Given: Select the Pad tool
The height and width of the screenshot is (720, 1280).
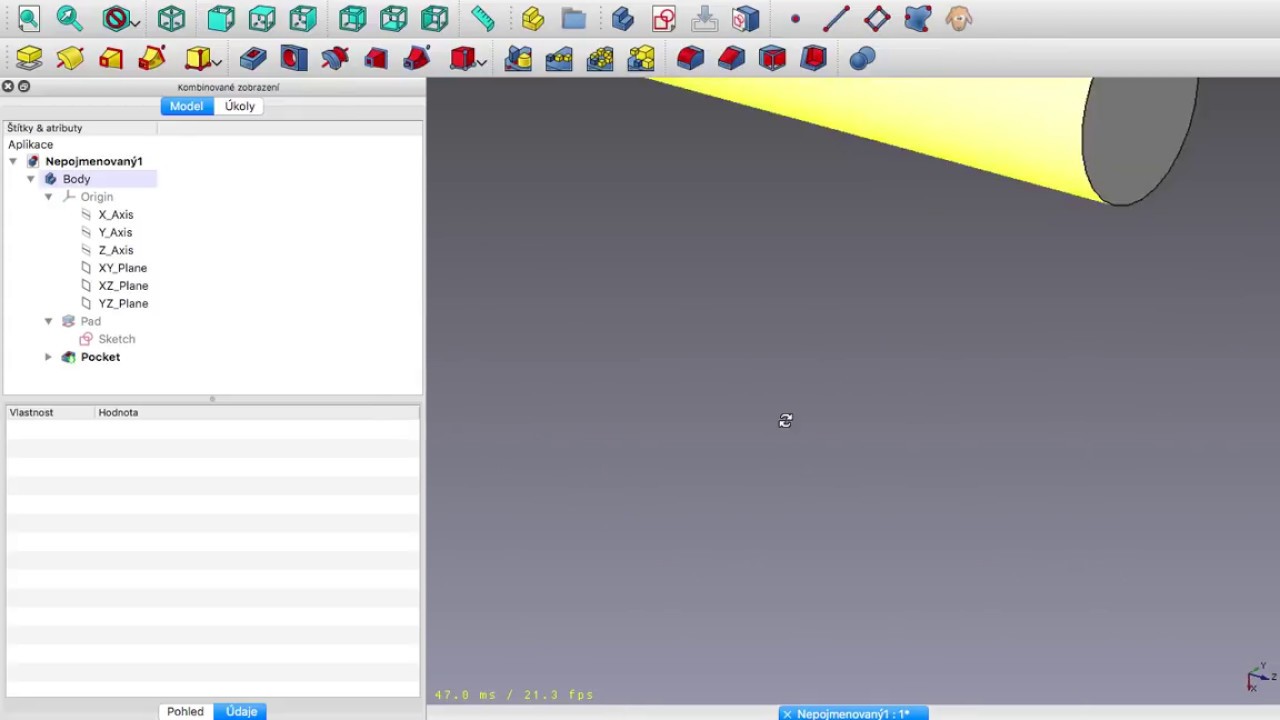Looking at the screenshot, I should (x=29, y=58).
